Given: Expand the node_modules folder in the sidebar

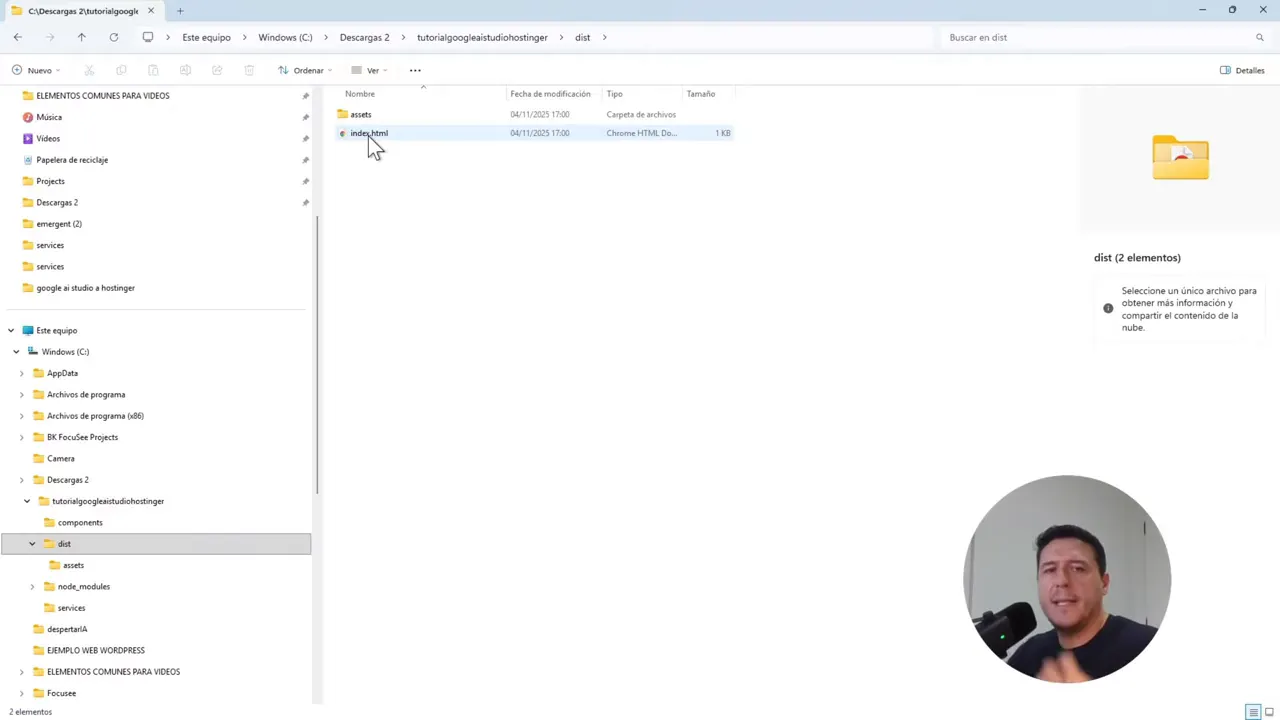Looking at the screenshot, I should point(32,586).
